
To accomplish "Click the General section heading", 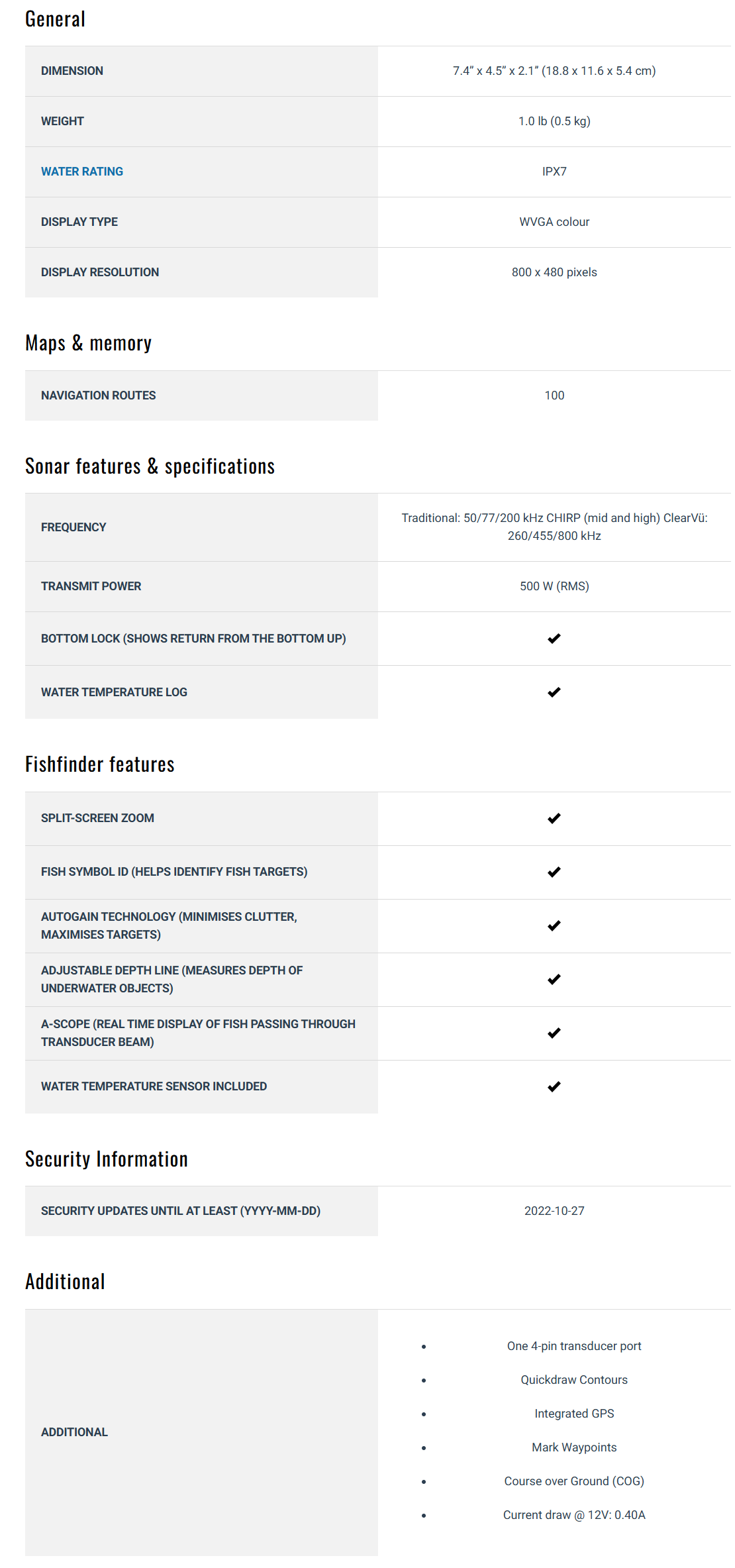I will pyautogui.click(x=56, y=19).
